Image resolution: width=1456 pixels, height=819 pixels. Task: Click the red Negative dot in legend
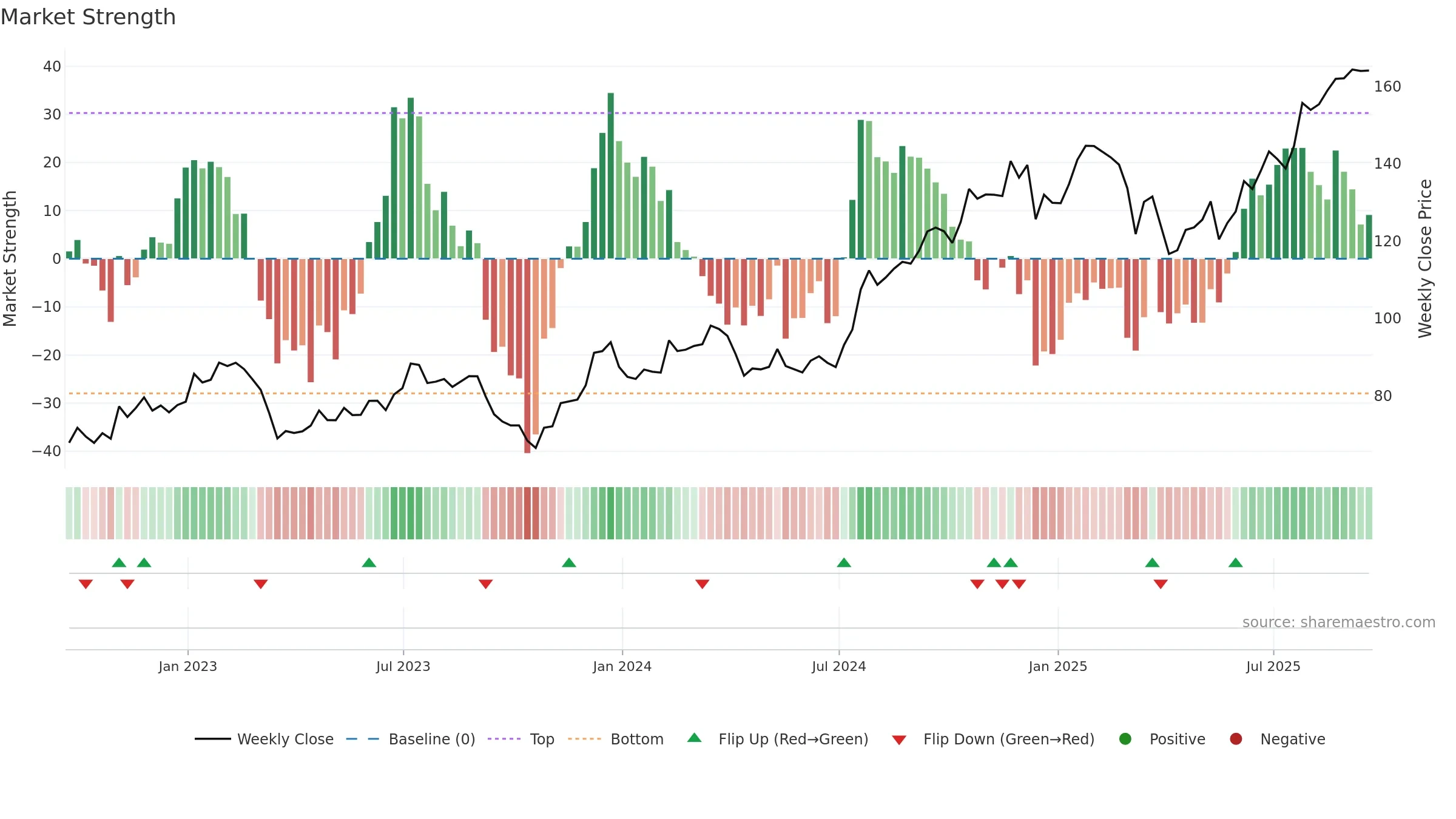pyautogui.click(x=1236, y=739)
